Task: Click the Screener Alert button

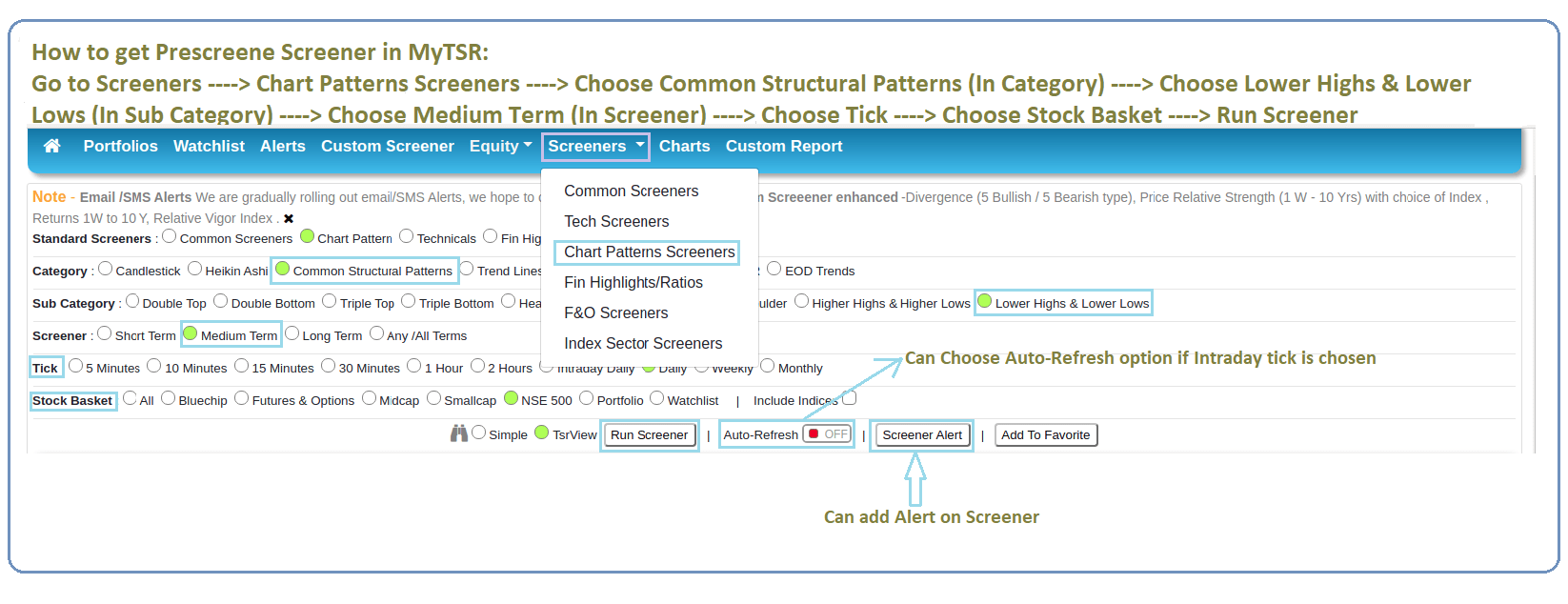Action: [x=922, y=435]
